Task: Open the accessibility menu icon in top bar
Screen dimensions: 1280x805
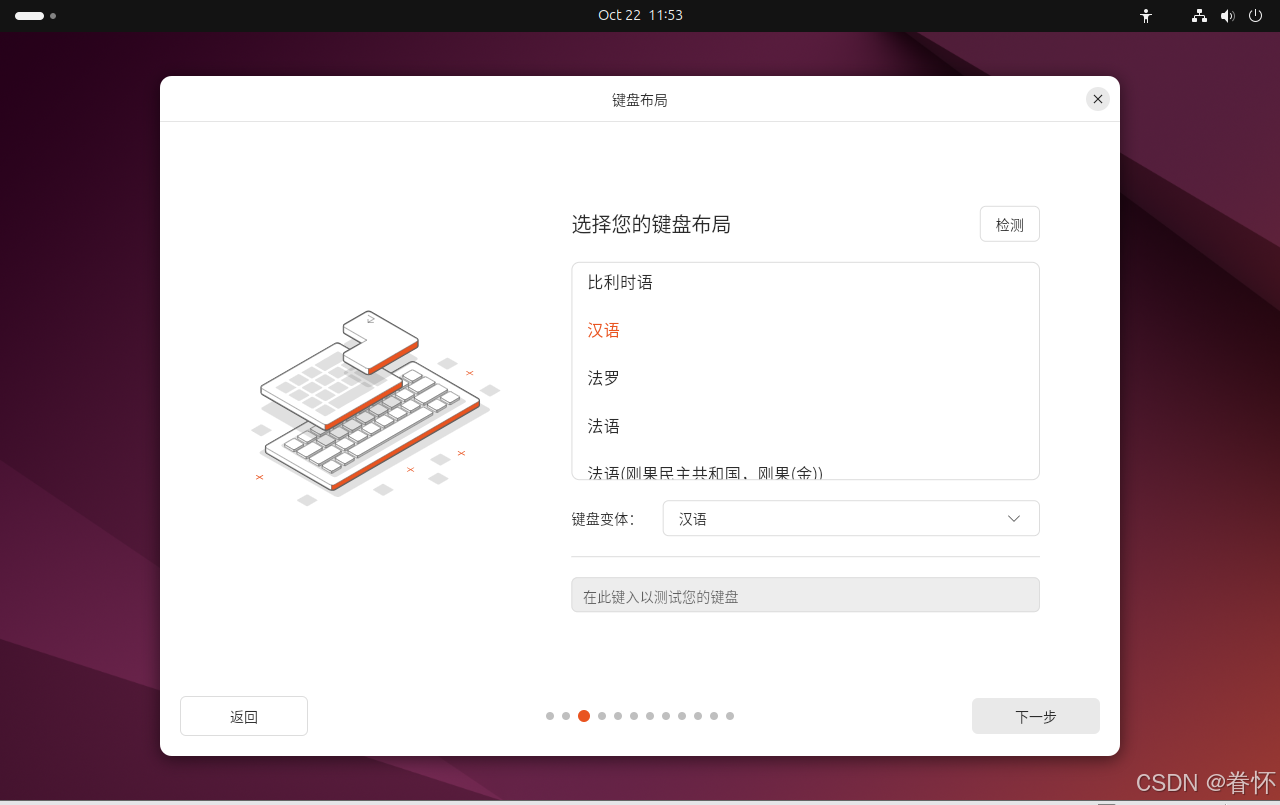Action: click(x=1146, y=16)
